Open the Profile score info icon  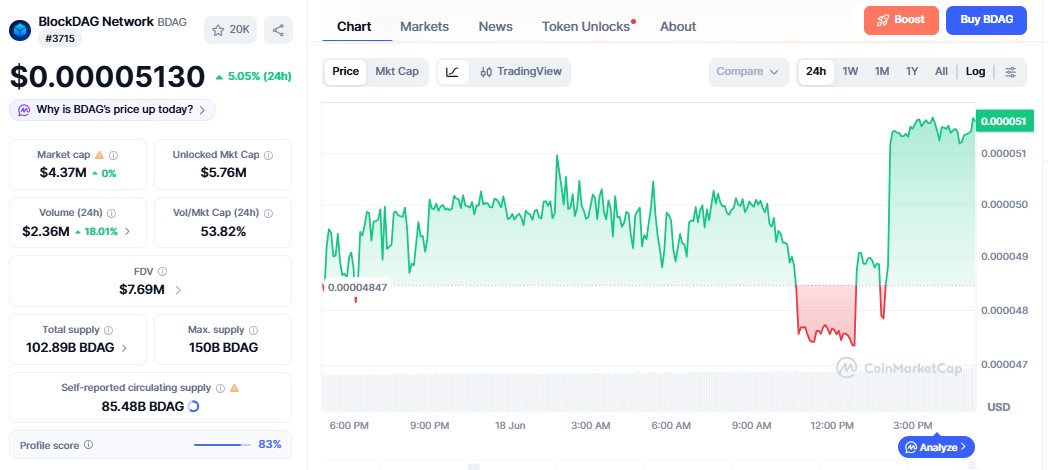[x=88, y=445]
